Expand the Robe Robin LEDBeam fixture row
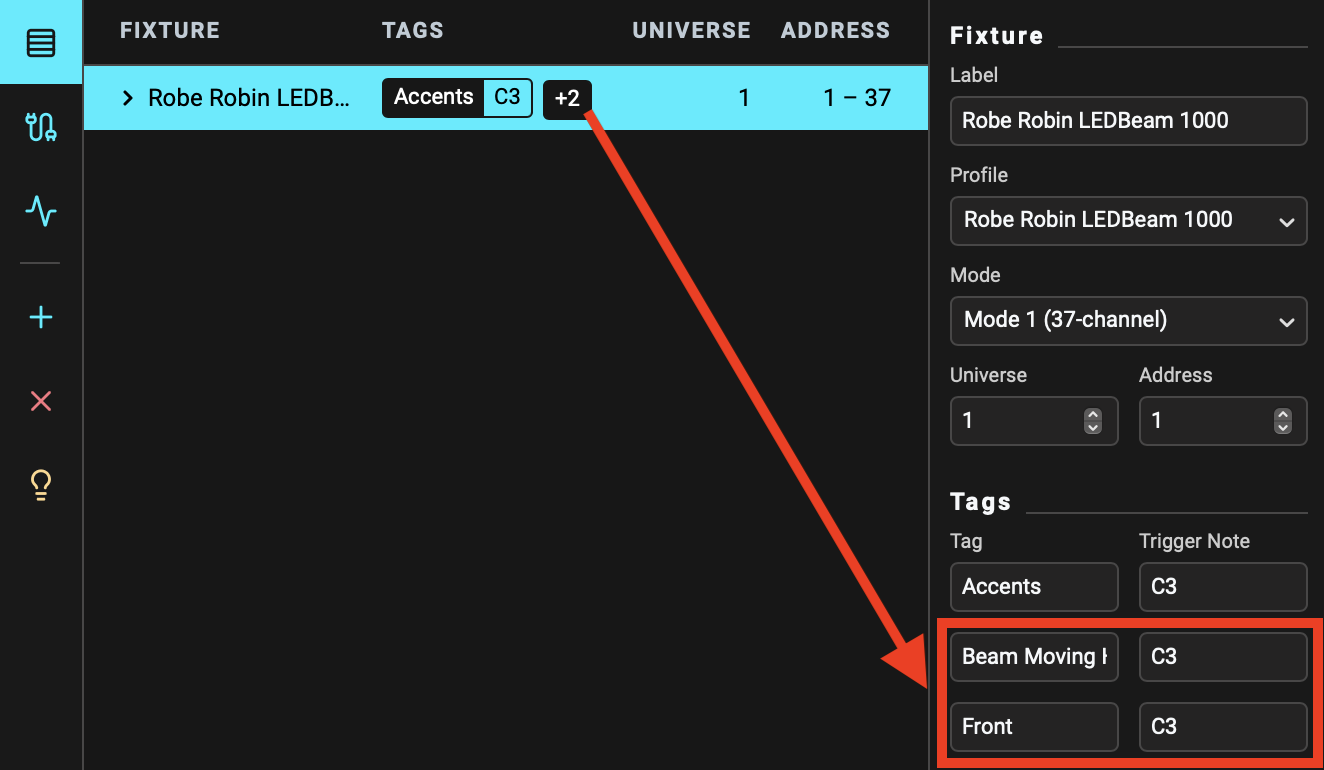Viewport: 1324px width, 770px height. (127, 98)
